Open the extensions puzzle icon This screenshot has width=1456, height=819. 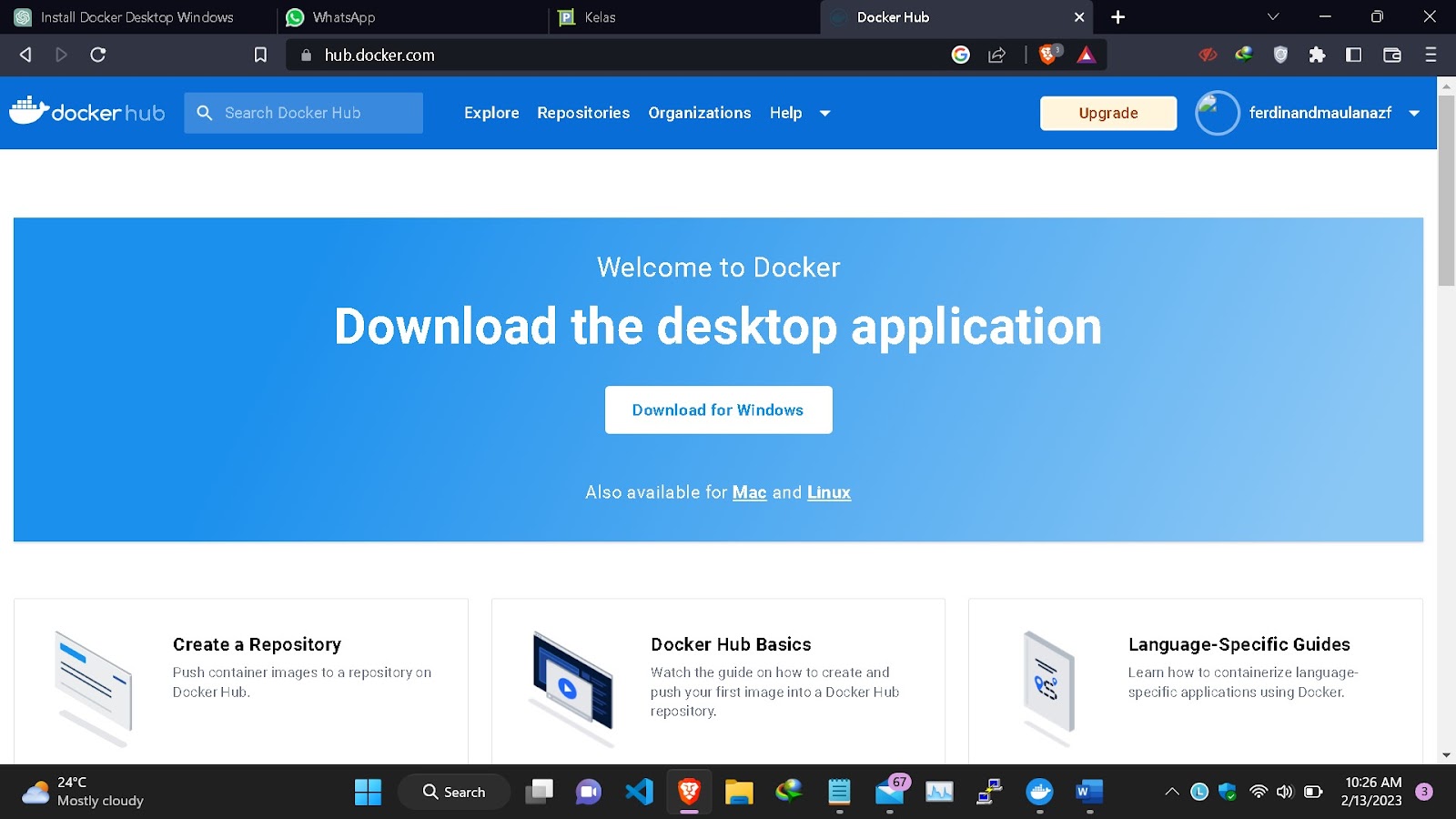[1317, 55]
